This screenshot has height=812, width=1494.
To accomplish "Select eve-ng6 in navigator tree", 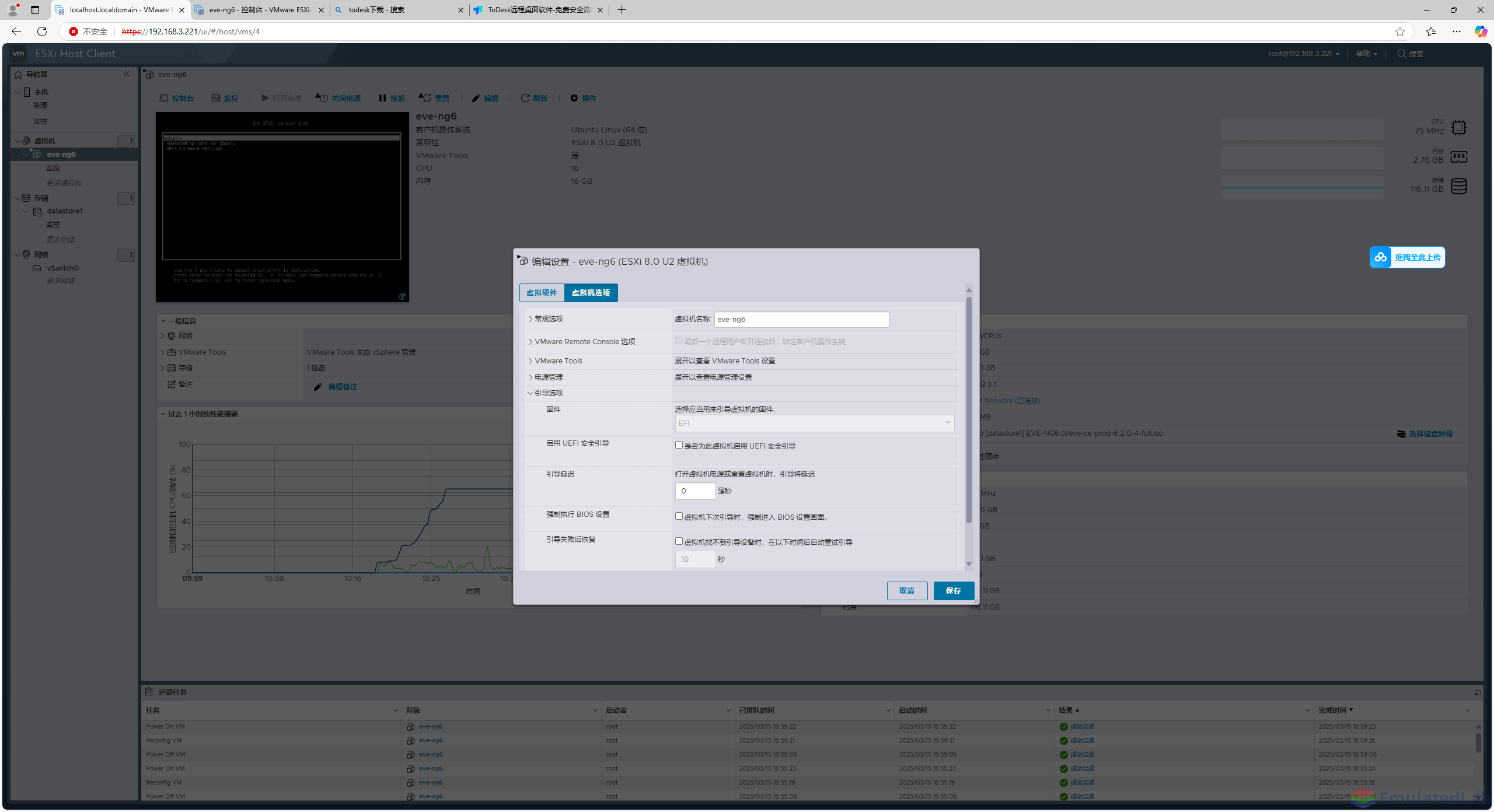I will pos(61,155).
